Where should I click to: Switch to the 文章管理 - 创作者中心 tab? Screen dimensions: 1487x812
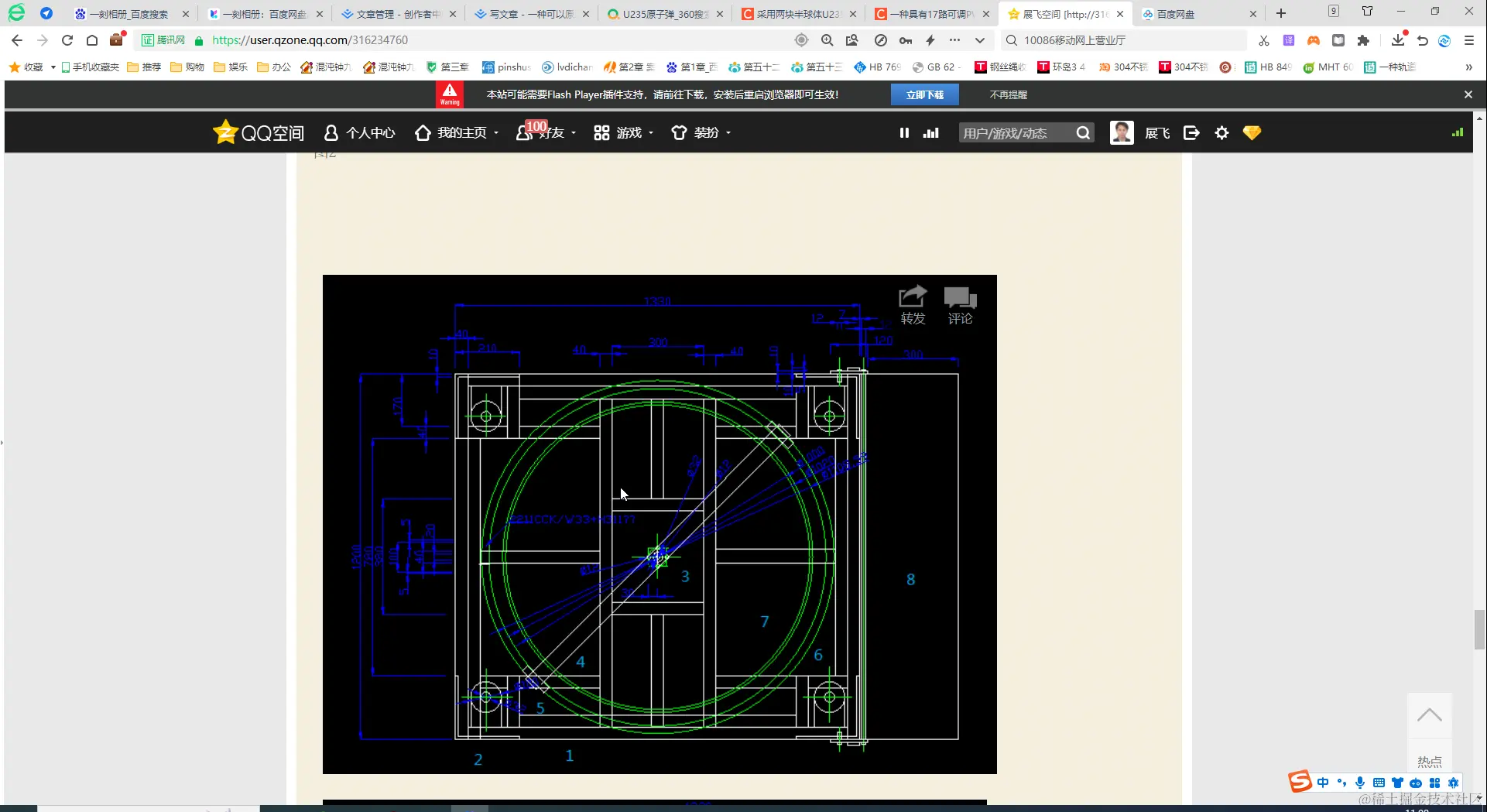click(398, 14)
